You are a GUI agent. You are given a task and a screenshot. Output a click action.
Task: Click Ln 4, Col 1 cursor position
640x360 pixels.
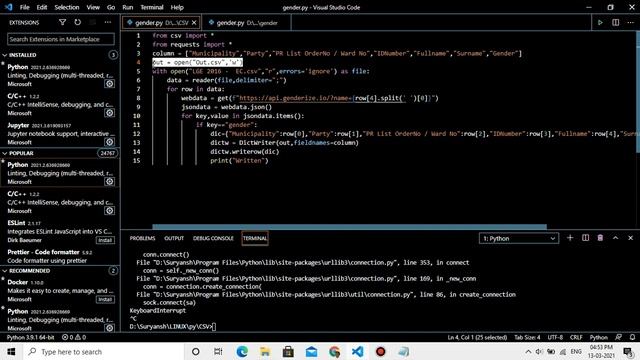pyautogui.click(x=477, y=338)
